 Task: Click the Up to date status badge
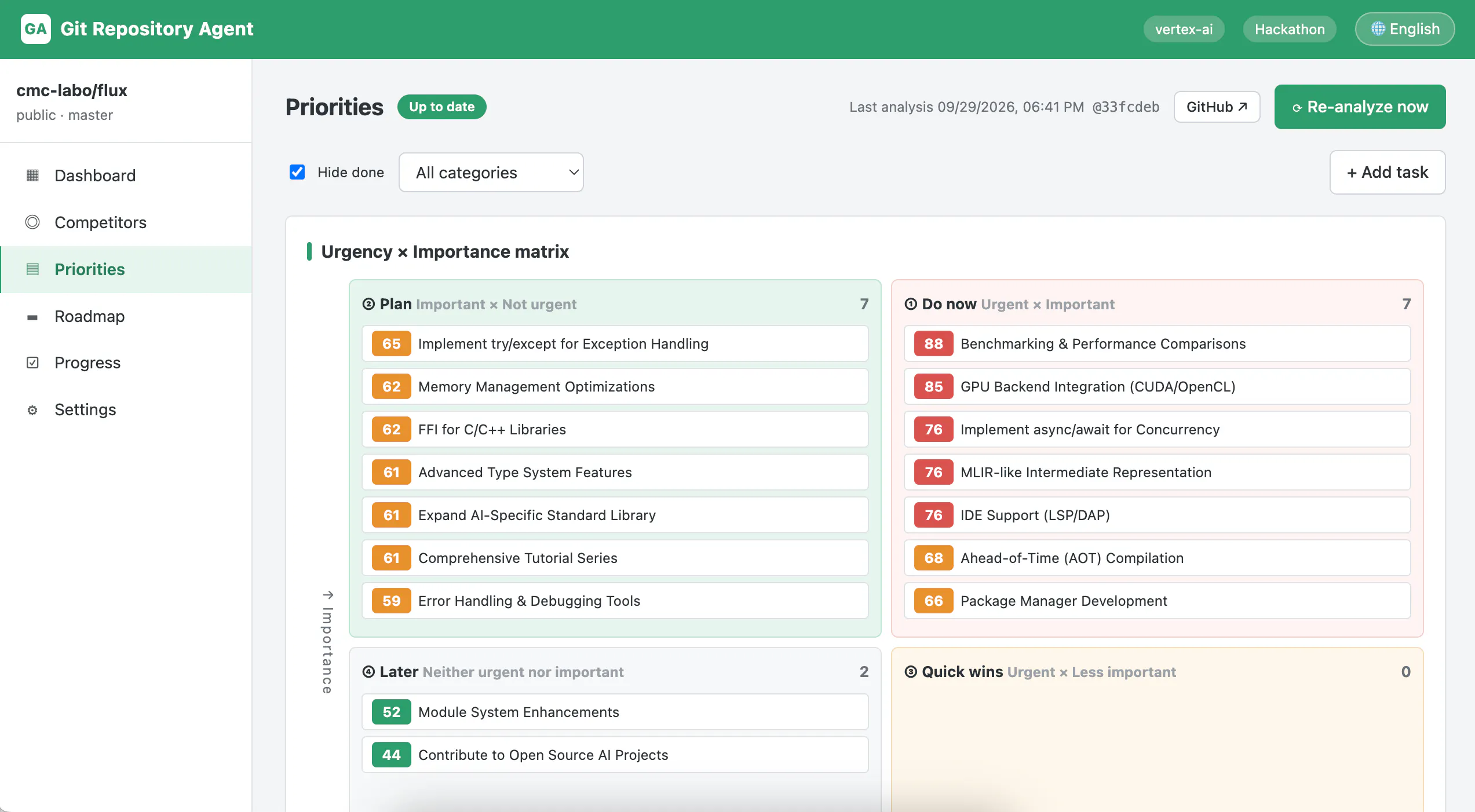click(x=441, y=107)
